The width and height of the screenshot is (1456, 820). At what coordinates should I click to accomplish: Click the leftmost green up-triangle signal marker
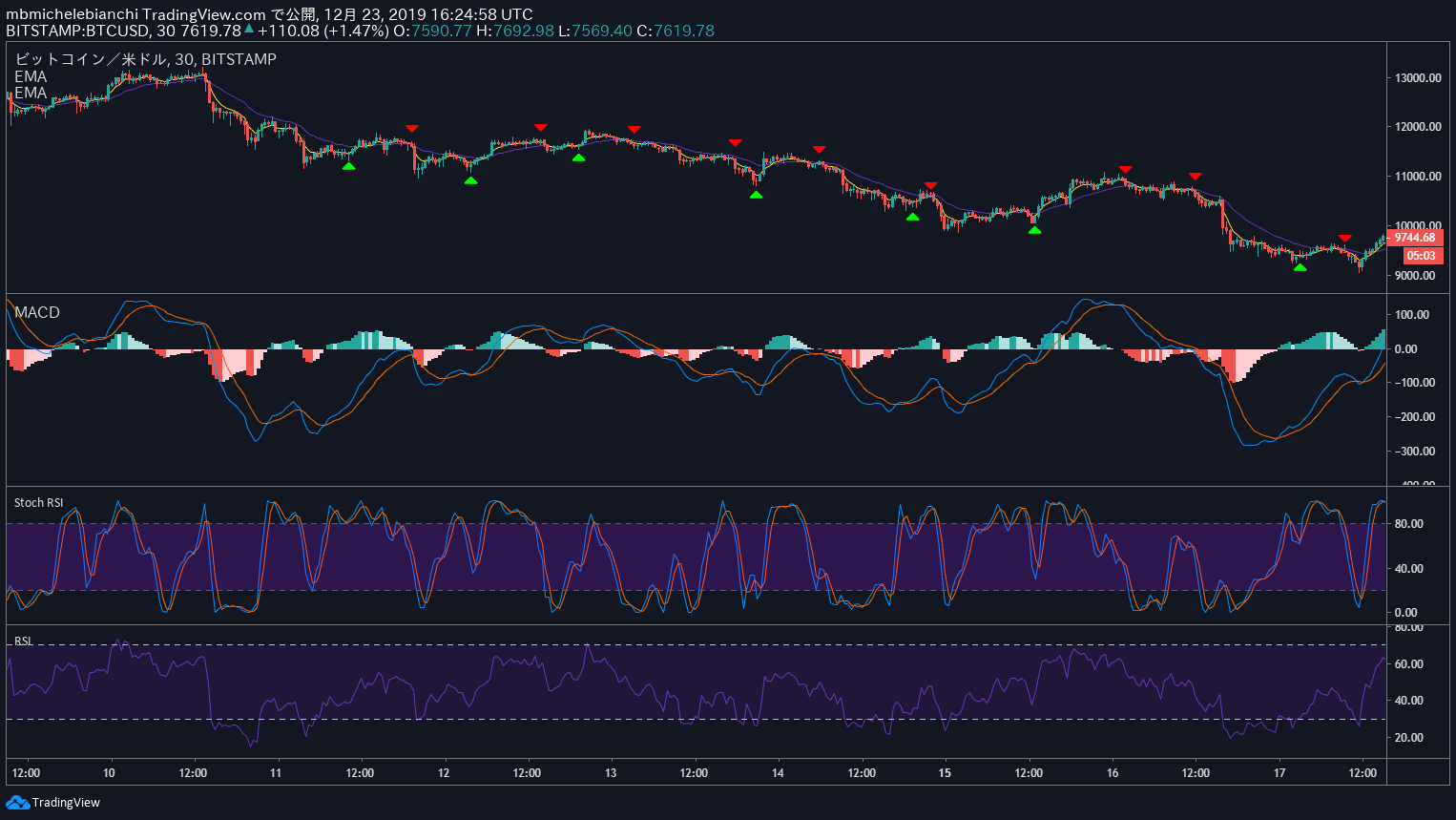coord(349,166)
